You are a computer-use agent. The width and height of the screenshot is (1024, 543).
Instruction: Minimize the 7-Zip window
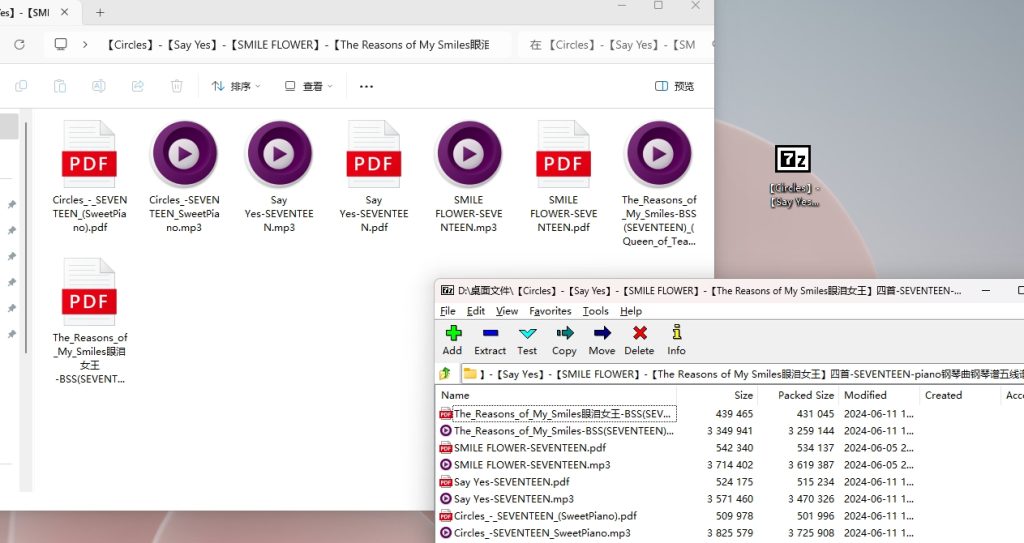(985, 290)
